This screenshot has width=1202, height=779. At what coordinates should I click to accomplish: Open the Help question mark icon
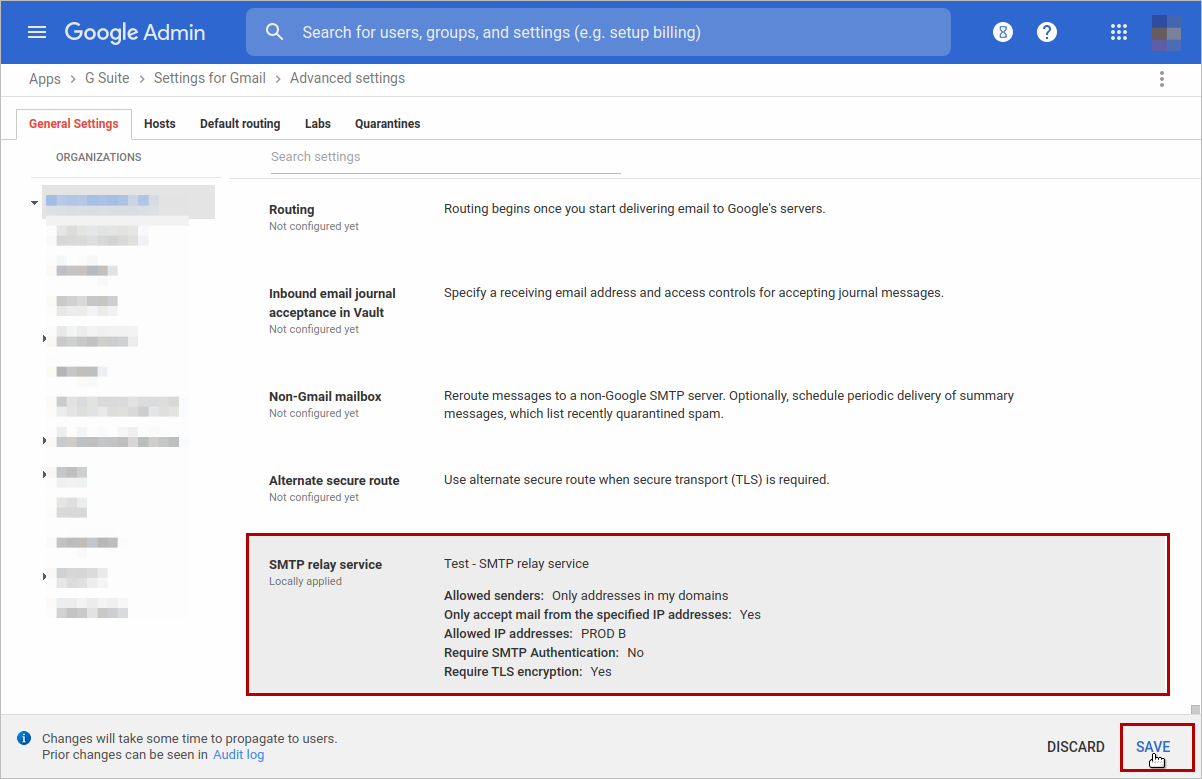[1047, 32]
